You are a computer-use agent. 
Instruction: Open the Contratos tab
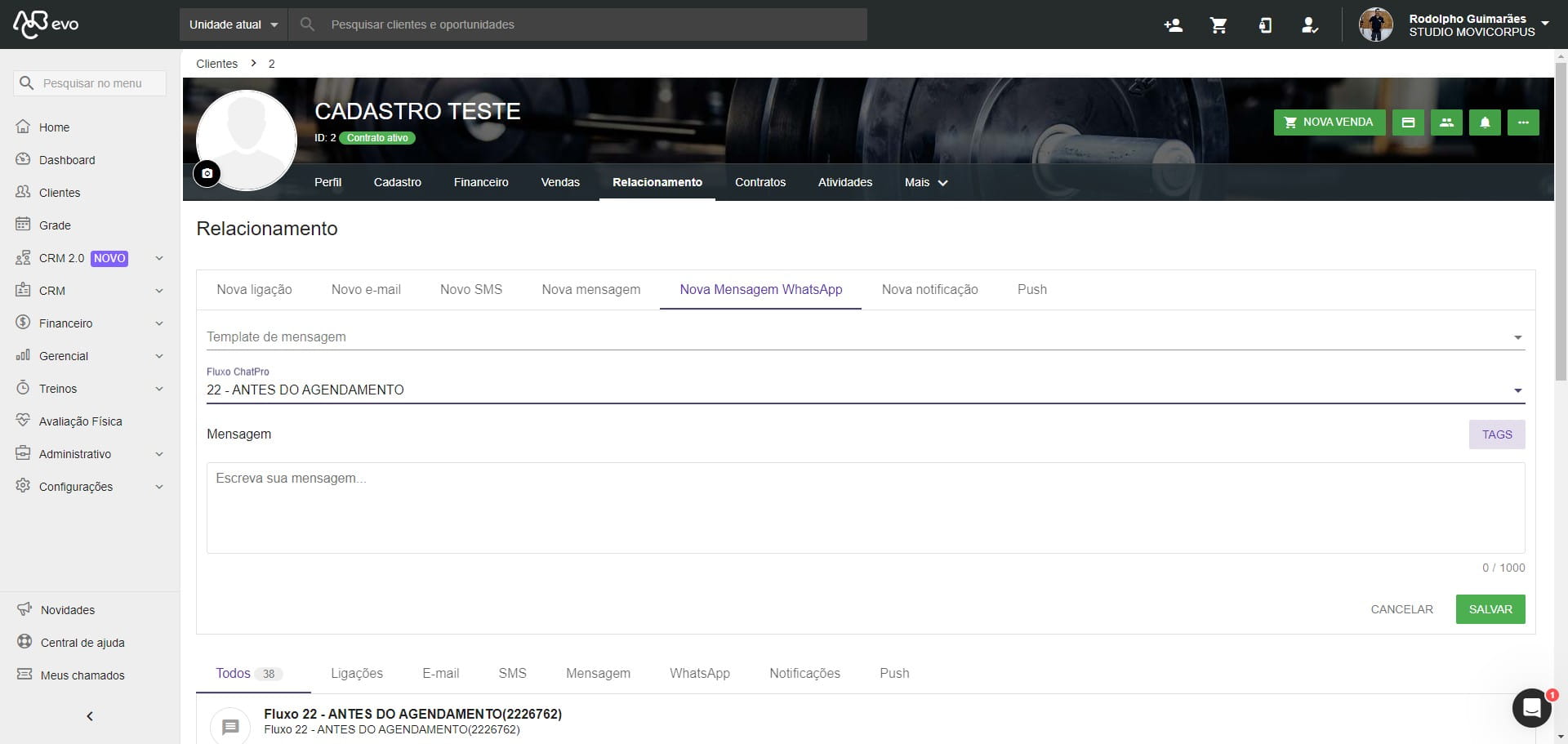point(760,182)
